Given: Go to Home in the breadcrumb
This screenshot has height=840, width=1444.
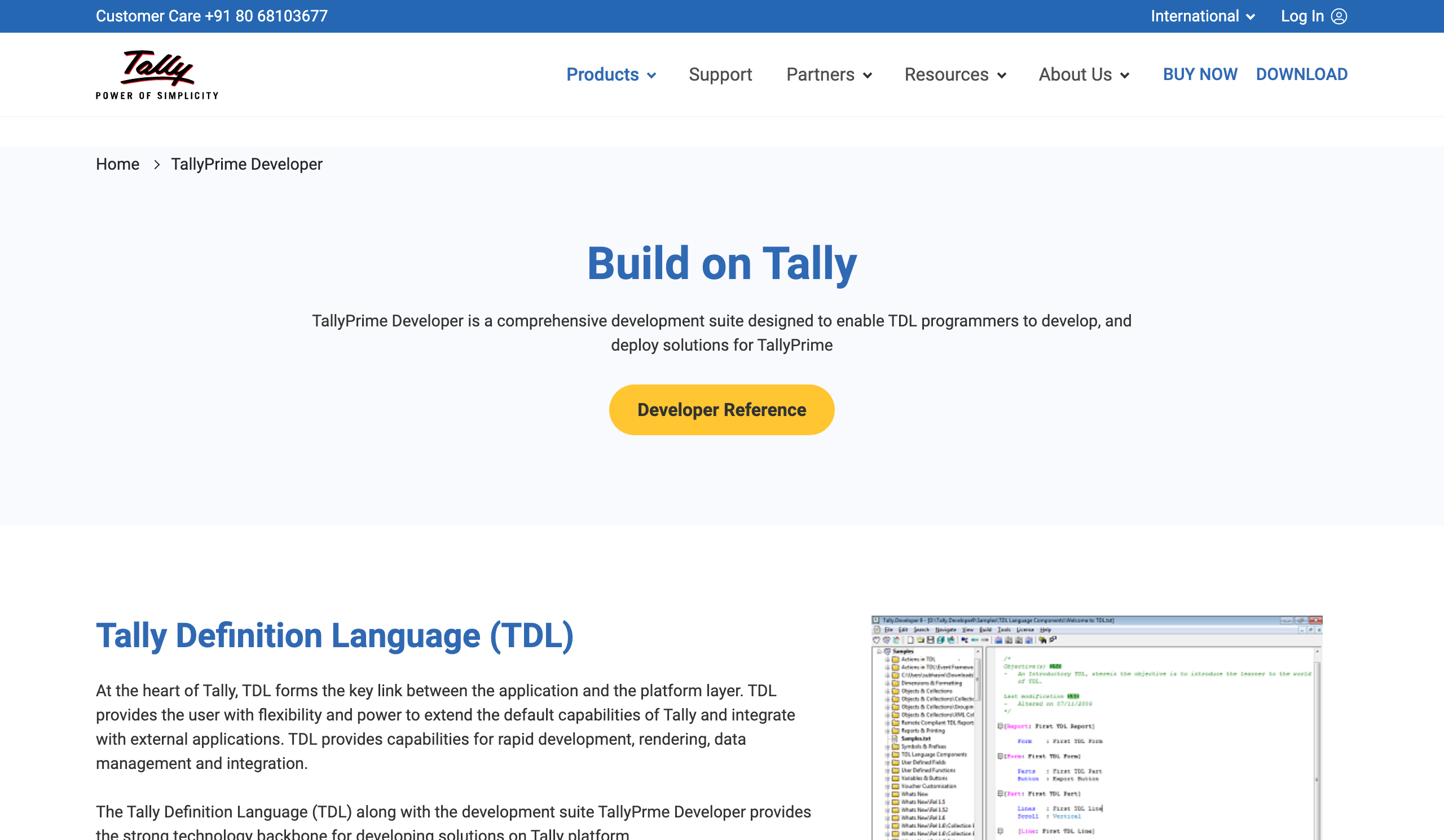Looking at the screenshot, I should coord(117,164).
